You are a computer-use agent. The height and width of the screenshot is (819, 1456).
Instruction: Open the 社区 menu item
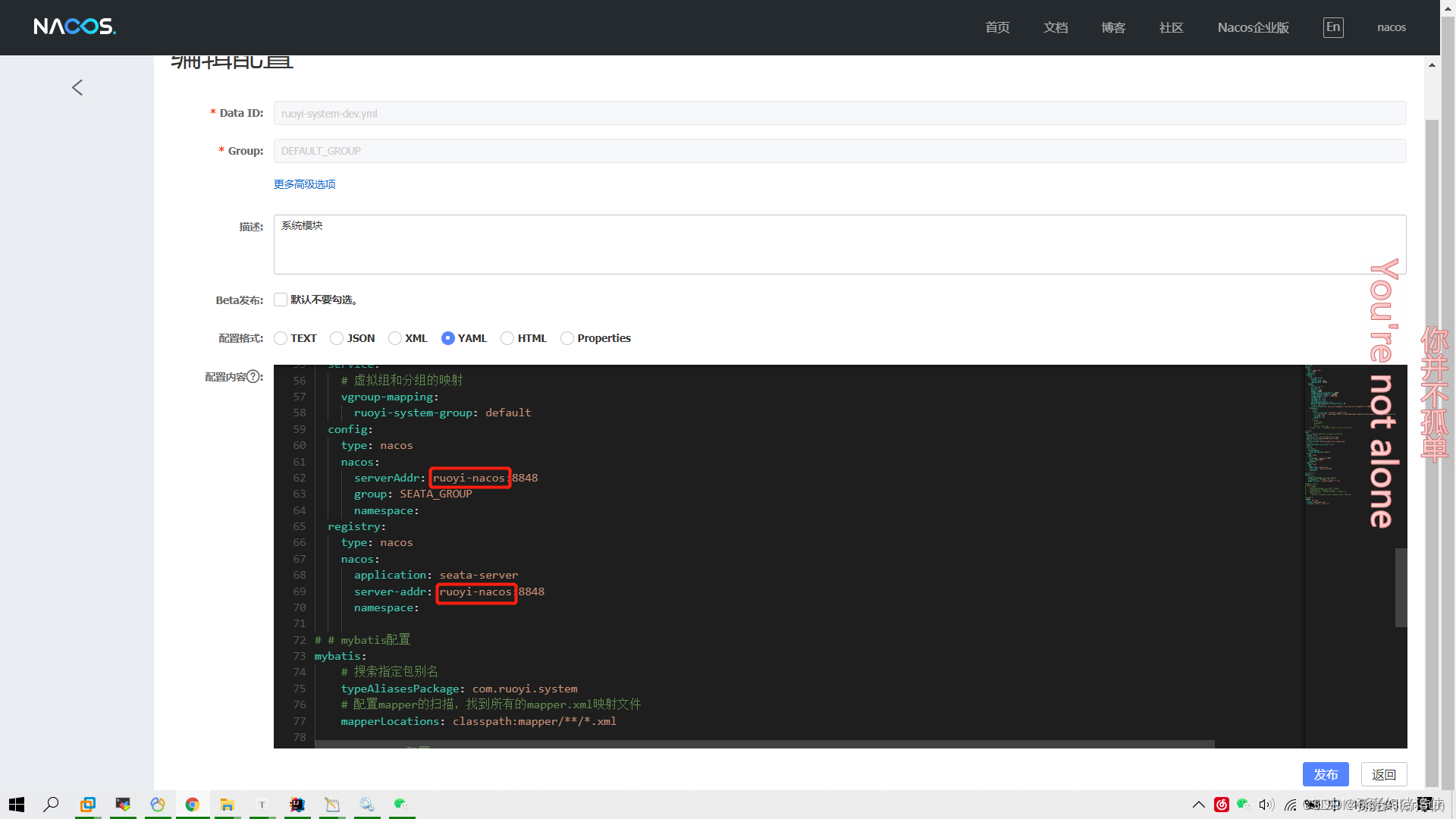tap(1171, 27)
